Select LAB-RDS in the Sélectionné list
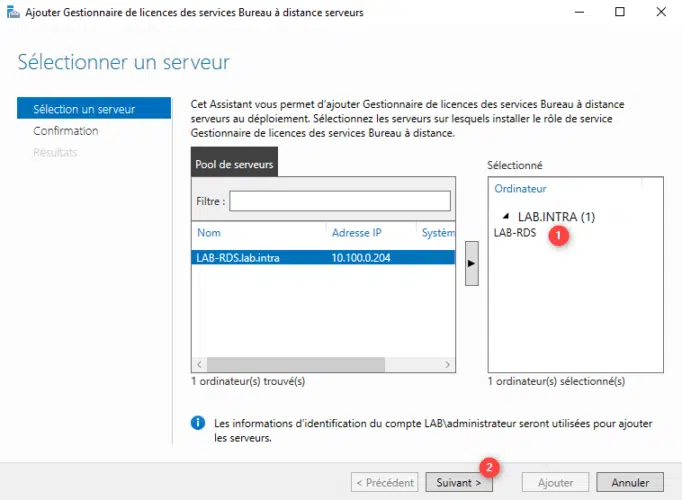Image resolution: width=682 pixels, height=500 pixels. [x=515, y=233]
